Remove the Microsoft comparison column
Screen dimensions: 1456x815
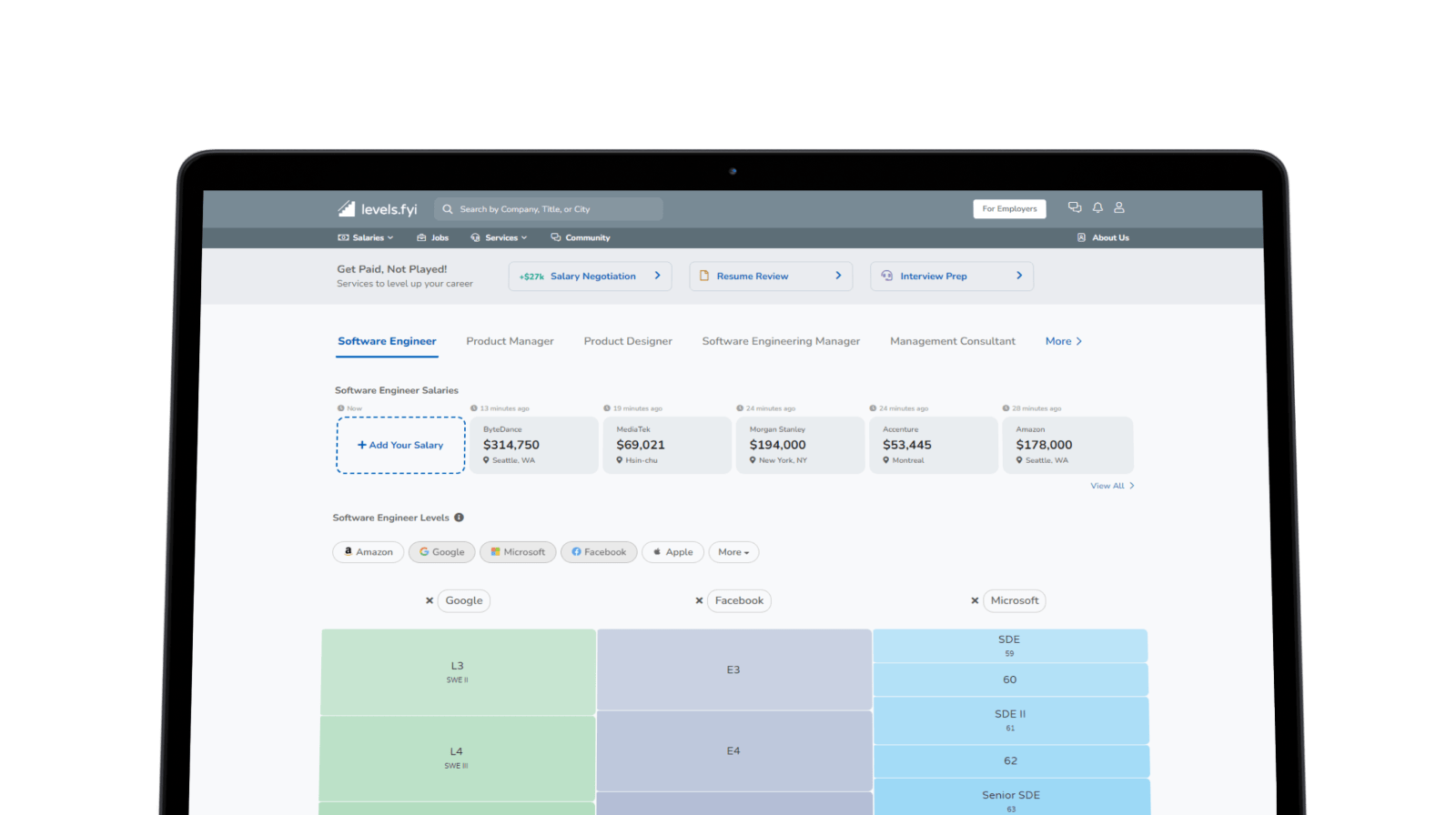point(975,600)
